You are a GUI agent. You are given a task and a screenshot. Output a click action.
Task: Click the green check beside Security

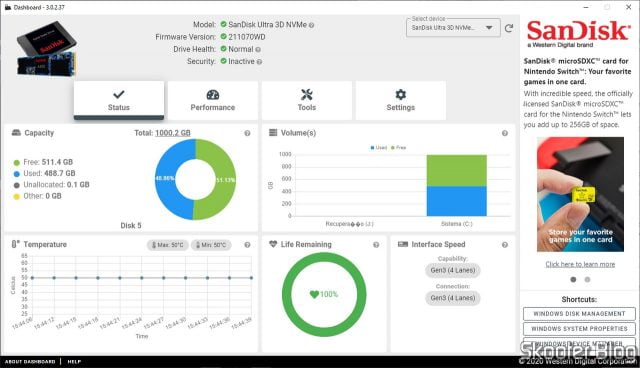[x=223, y=61]
